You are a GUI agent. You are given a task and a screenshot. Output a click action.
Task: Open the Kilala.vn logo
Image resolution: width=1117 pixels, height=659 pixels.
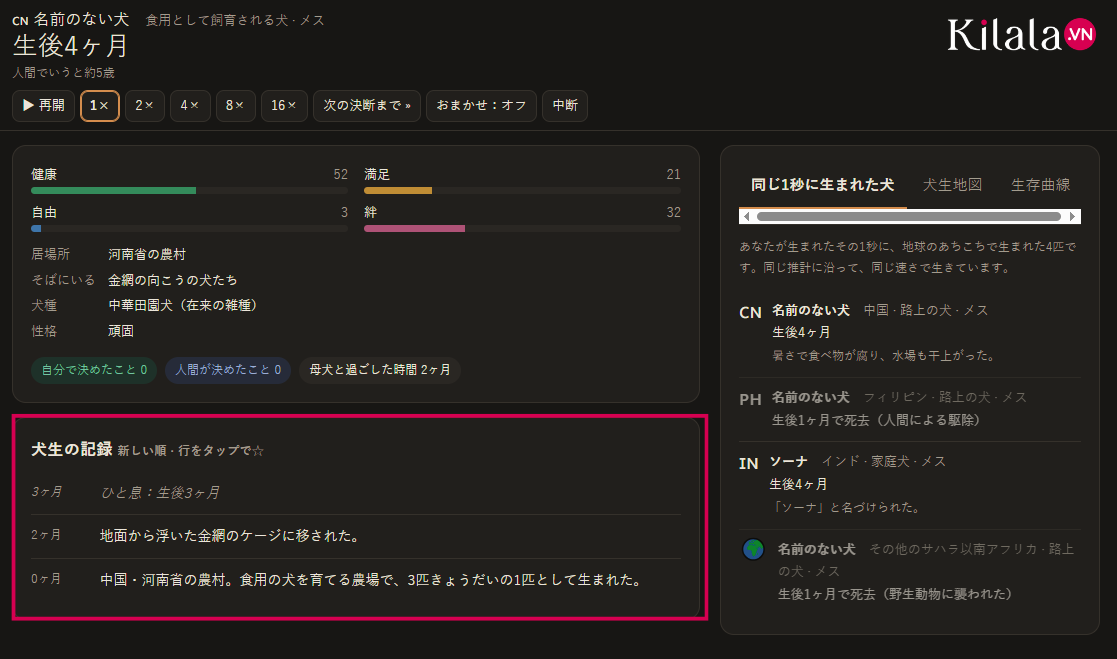pos(1021,34)
